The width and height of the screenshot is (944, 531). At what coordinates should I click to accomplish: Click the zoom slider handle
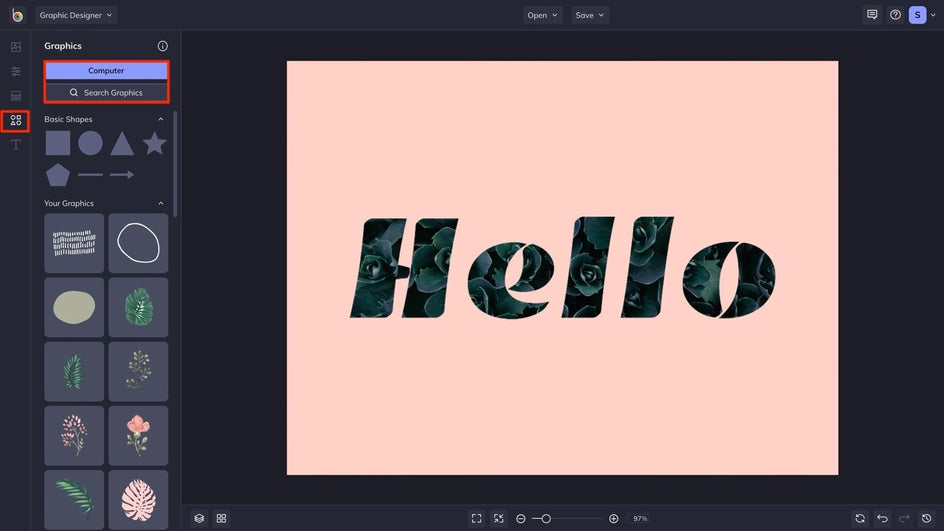pyautogui.click(x=546, y=518)
